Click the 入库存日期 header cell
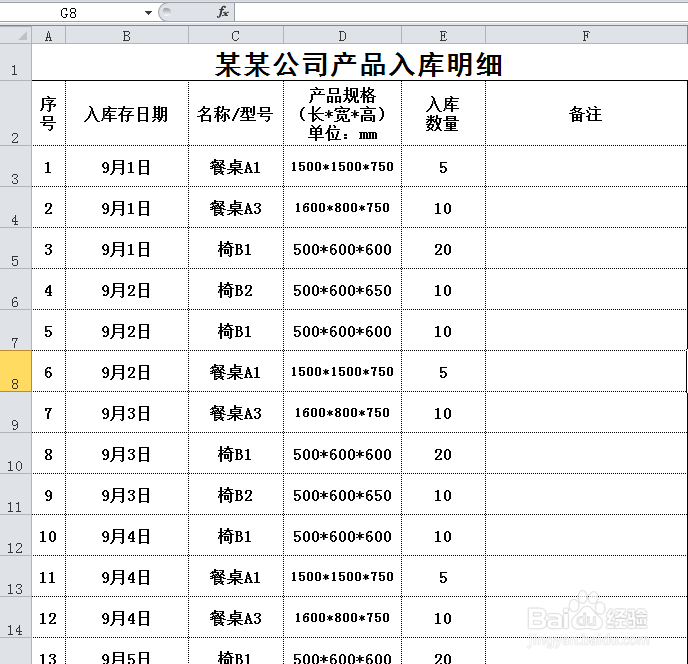Viewport: 688px width, 664px height. pos(127,113)
